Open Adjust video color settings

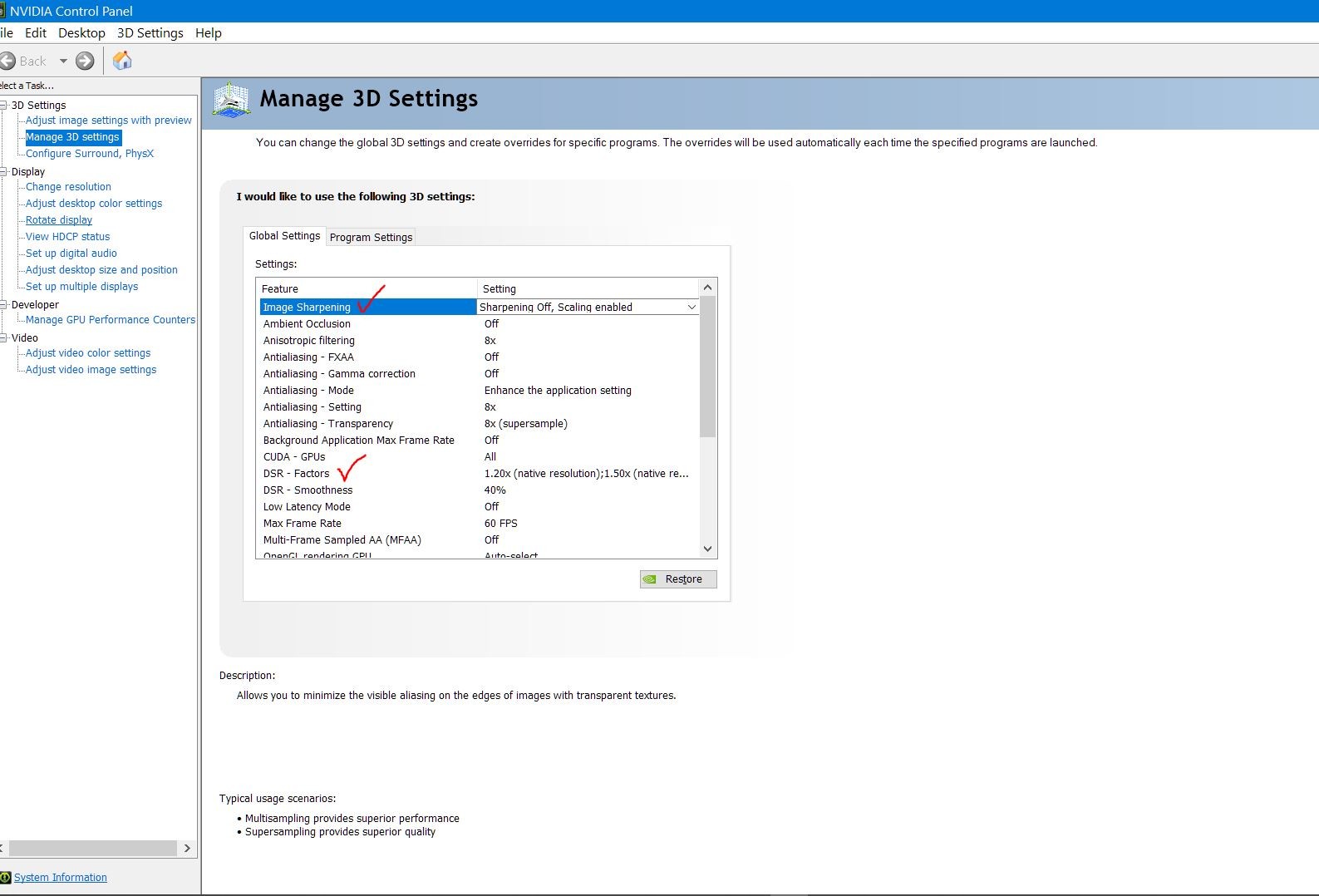coord(88,353)
